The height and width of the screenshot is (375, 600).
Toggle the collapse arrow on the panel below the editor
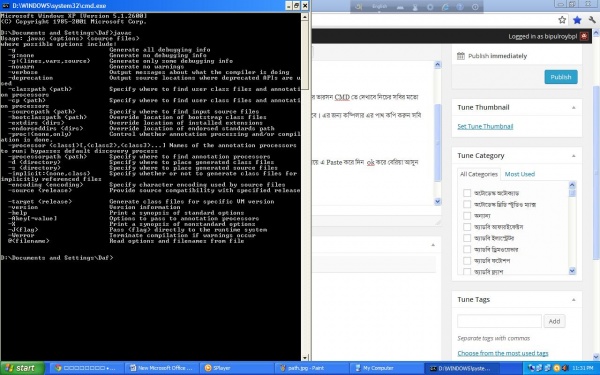coord(433,245)
